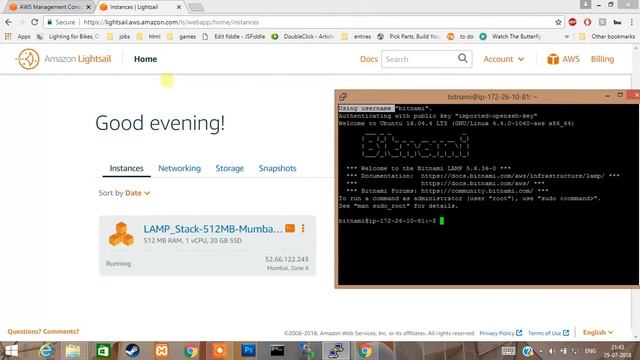Open the Chrome menu three dots

[x=631, y=22]
